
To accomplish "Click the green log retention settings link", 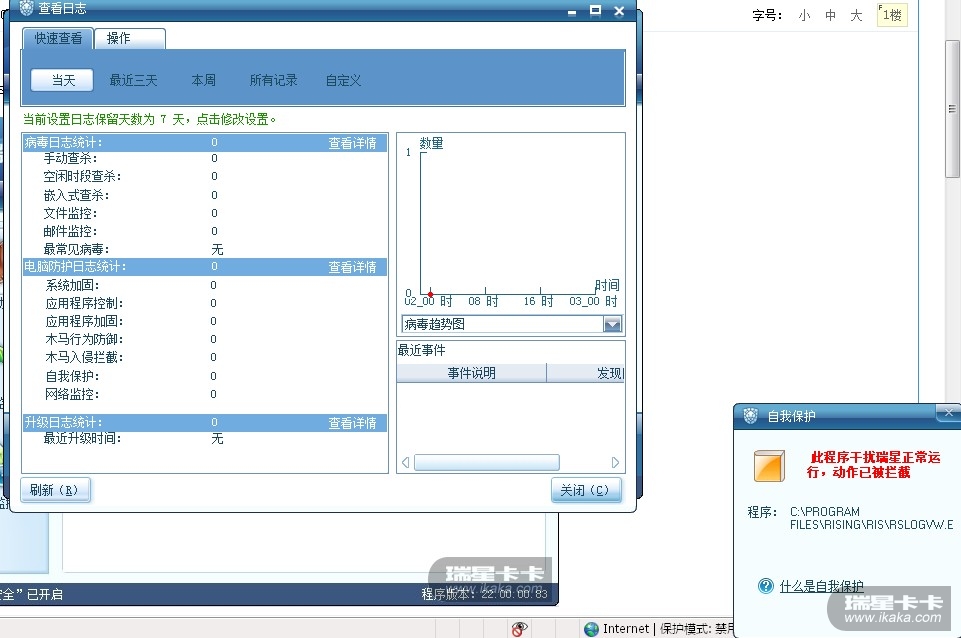I will 150,119.
